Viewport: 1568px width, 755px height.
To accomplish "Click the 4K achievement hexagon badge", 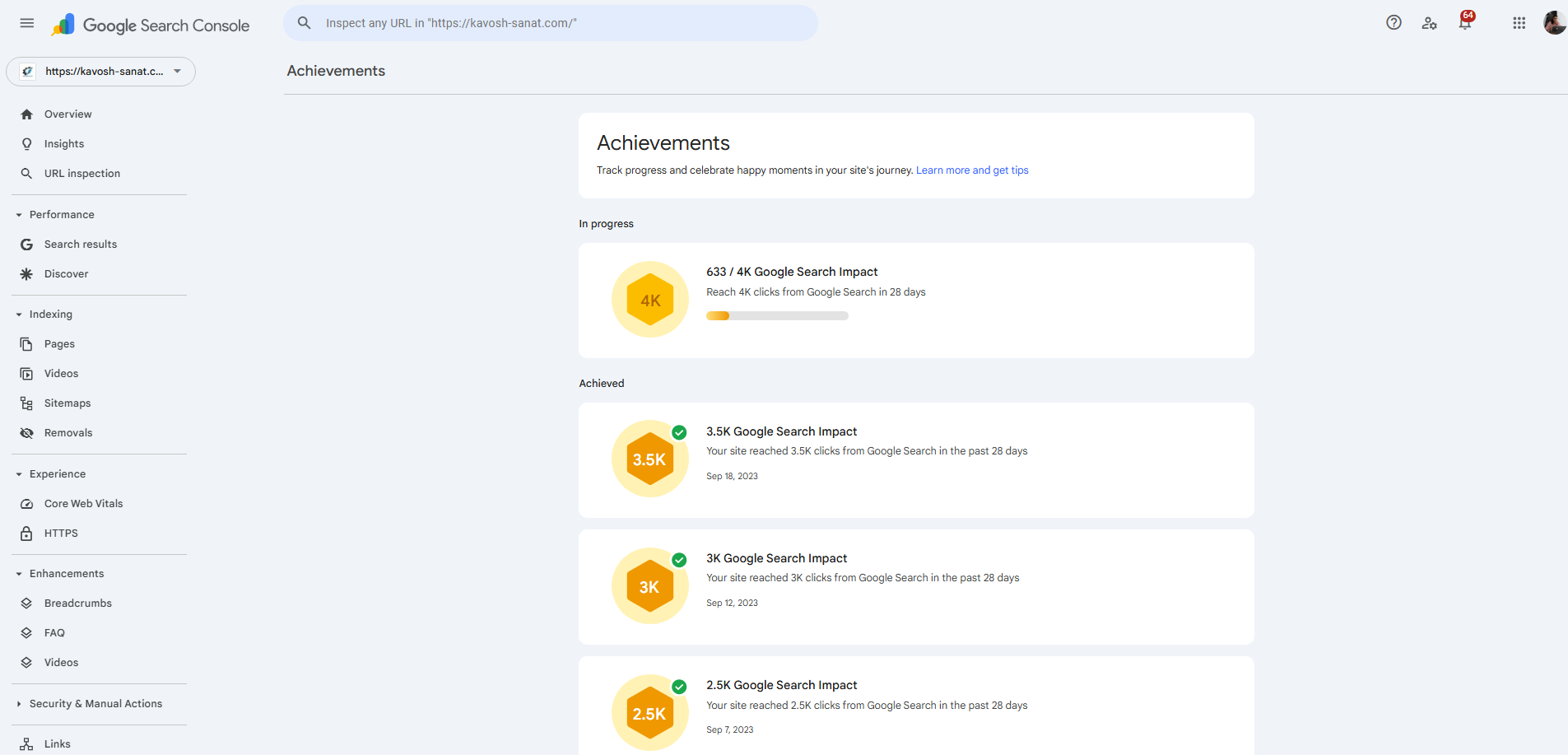I will [x=650, y=301].
